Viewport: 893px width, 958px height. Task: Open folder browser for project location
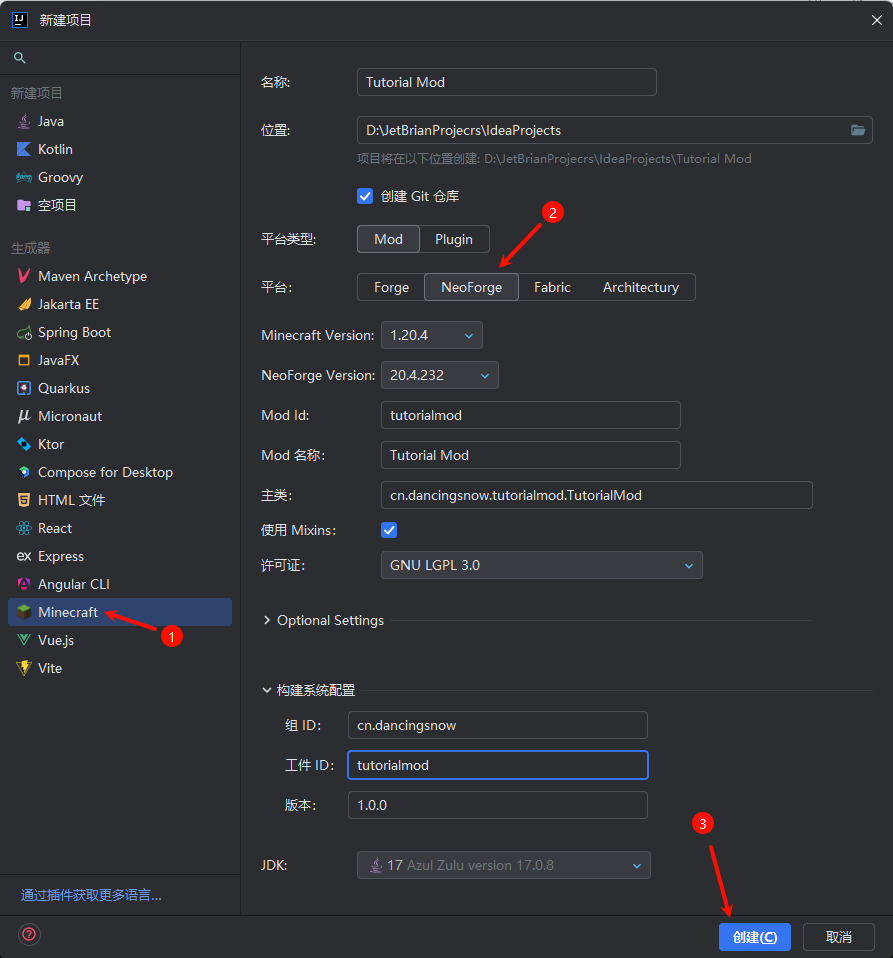click(x=858, y=130)
